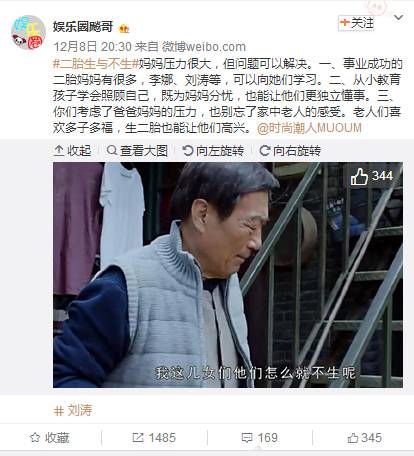Open the 娱乐圈飚哥 profile avatar

click(28, 32)
